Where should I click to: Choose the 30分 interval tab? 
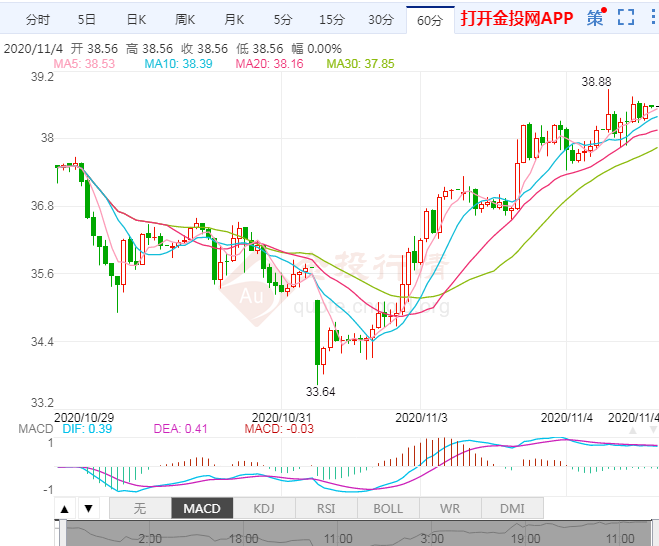381,19
